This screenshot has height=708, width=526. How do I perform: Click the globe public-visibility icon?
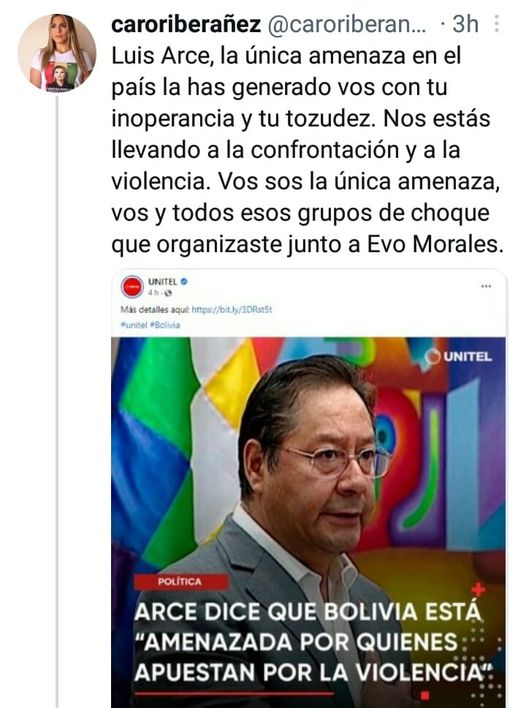[168, 293]
